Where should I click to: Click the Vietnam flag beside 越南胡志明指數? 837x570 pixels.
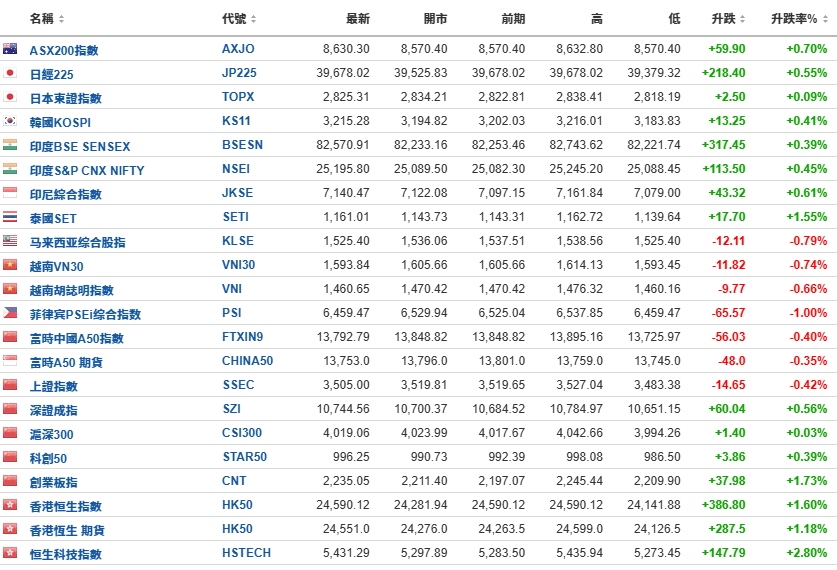10,289
